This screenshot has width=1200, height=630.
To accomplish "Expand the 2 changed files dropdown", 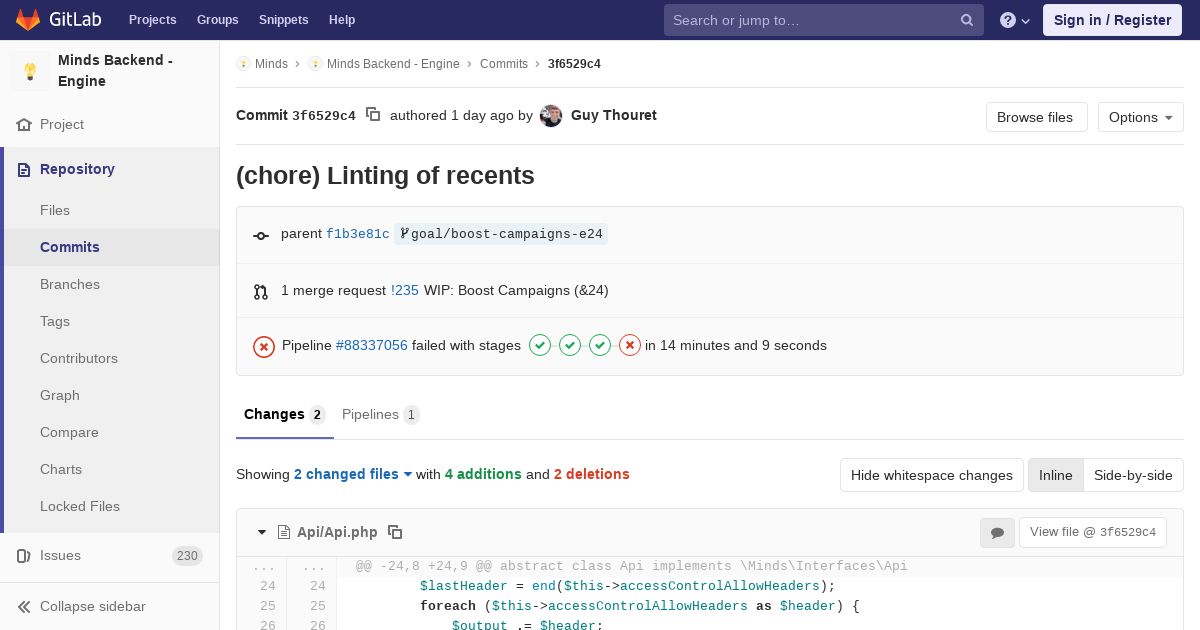I will 353,474.
